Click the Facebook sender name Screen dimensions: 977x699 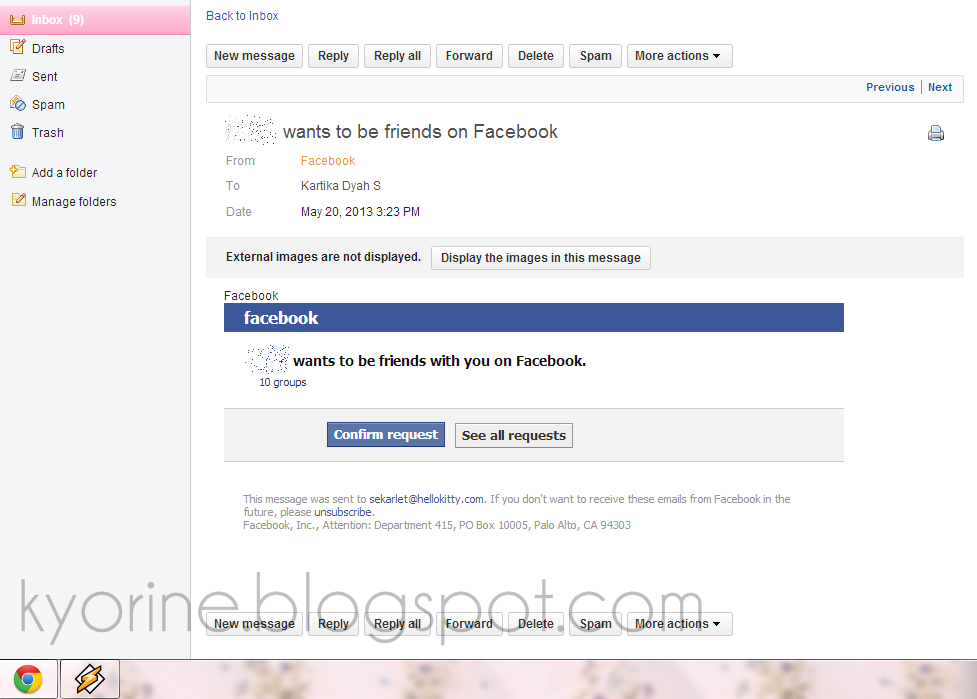[328, 161]
